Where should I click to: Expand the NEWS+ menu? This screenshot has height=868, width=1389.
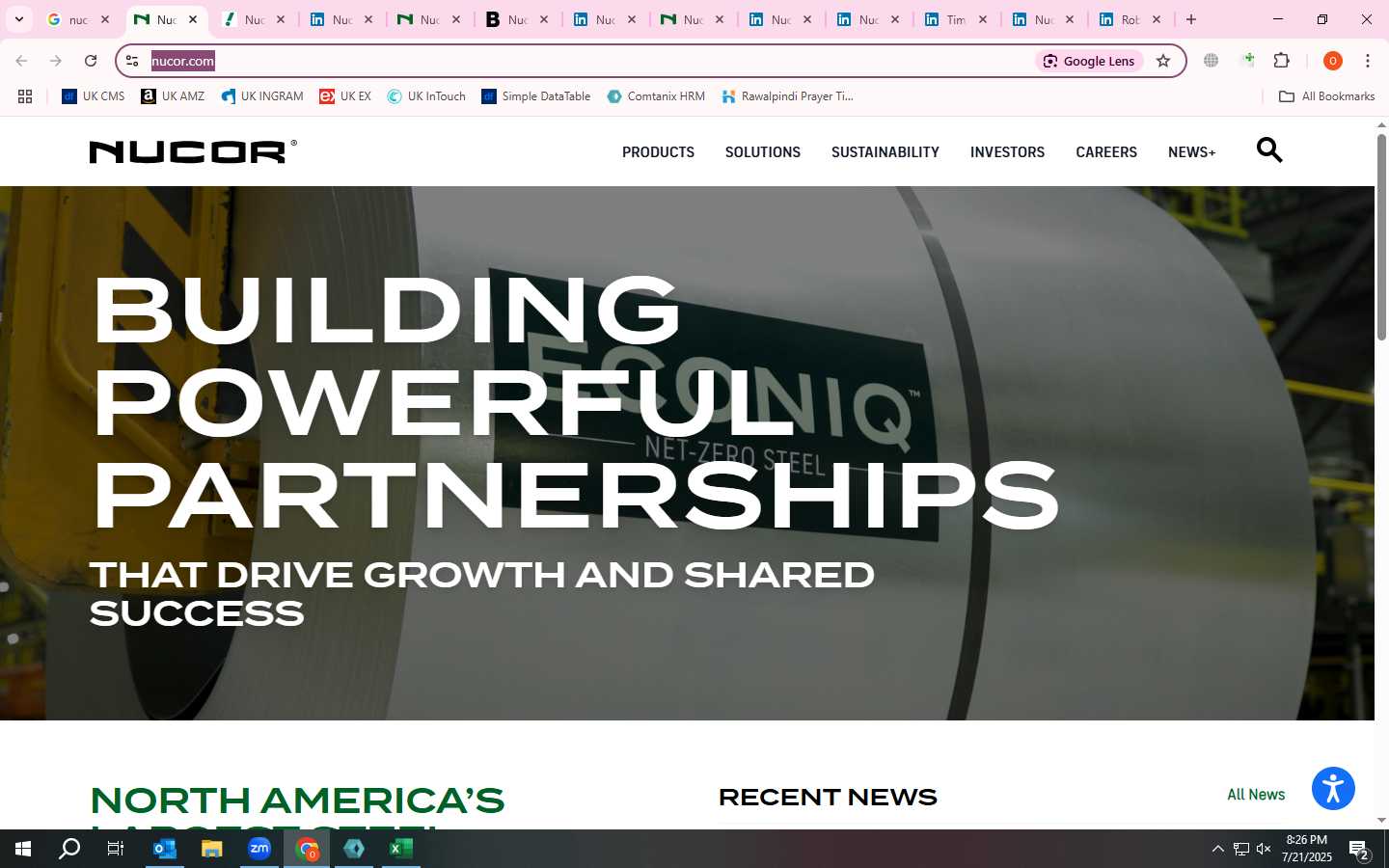click(x=1191, y=152)
